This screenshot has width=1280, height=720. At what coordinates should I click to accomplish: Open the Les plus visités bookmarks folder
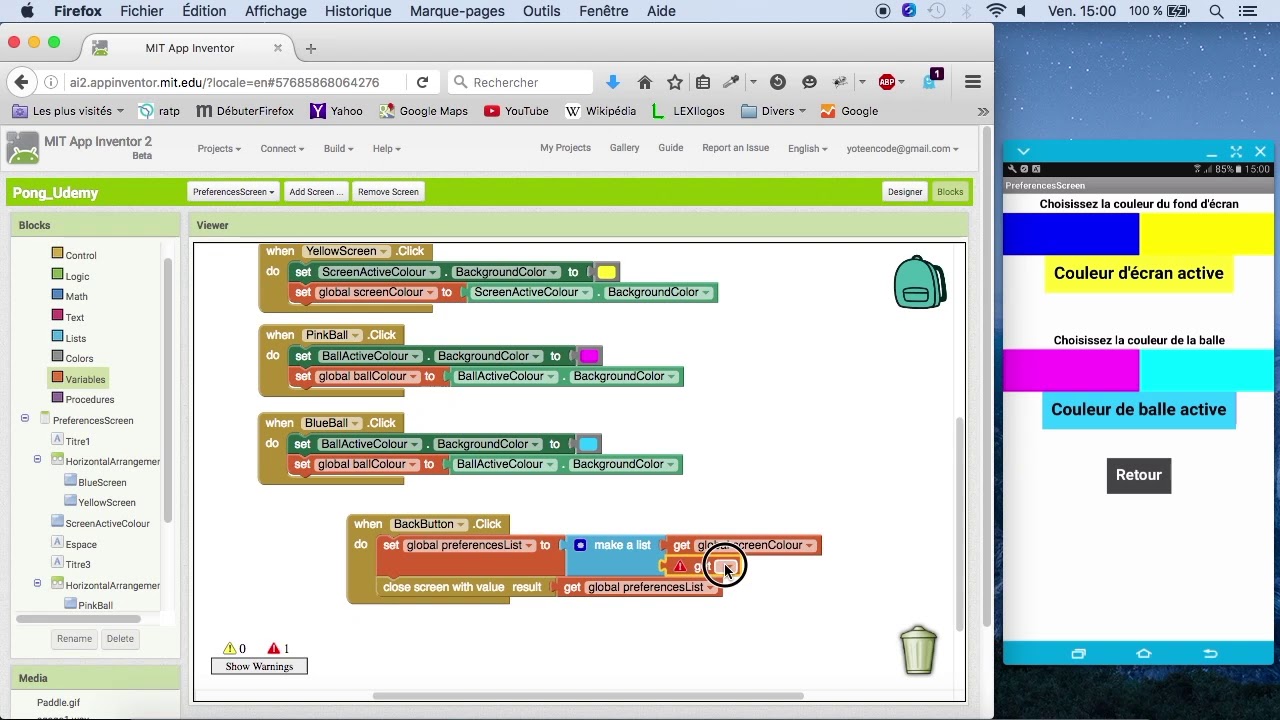pos(70,111)
